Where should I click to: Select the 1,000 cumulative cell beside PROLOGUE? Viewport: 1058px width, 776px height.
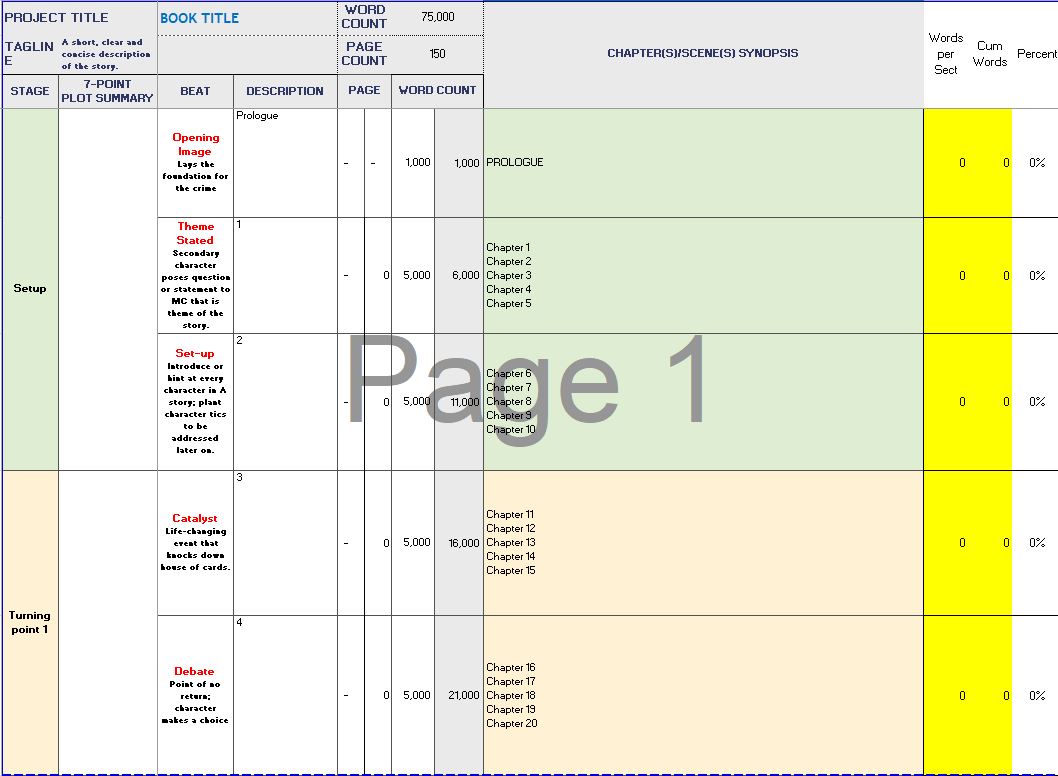point(459,163)
